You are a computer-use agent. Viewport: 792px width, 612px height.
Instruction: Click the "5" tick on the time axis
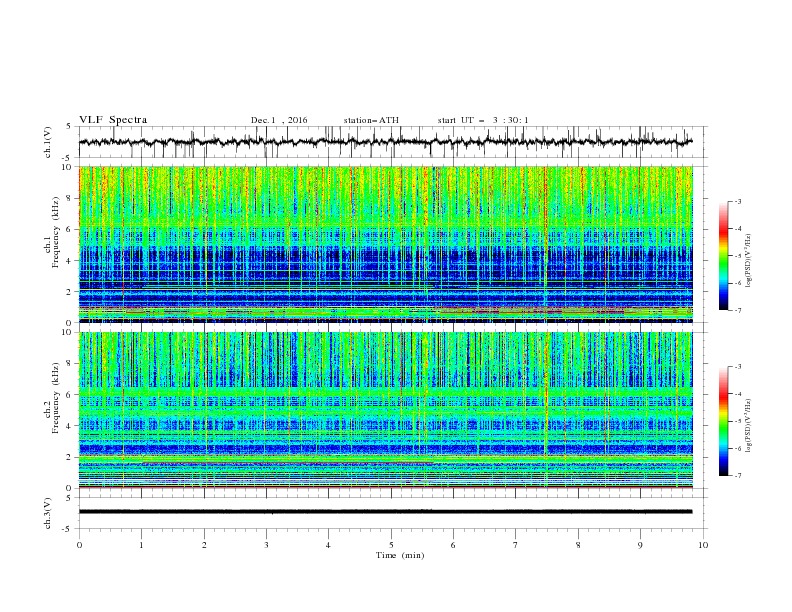391,545
